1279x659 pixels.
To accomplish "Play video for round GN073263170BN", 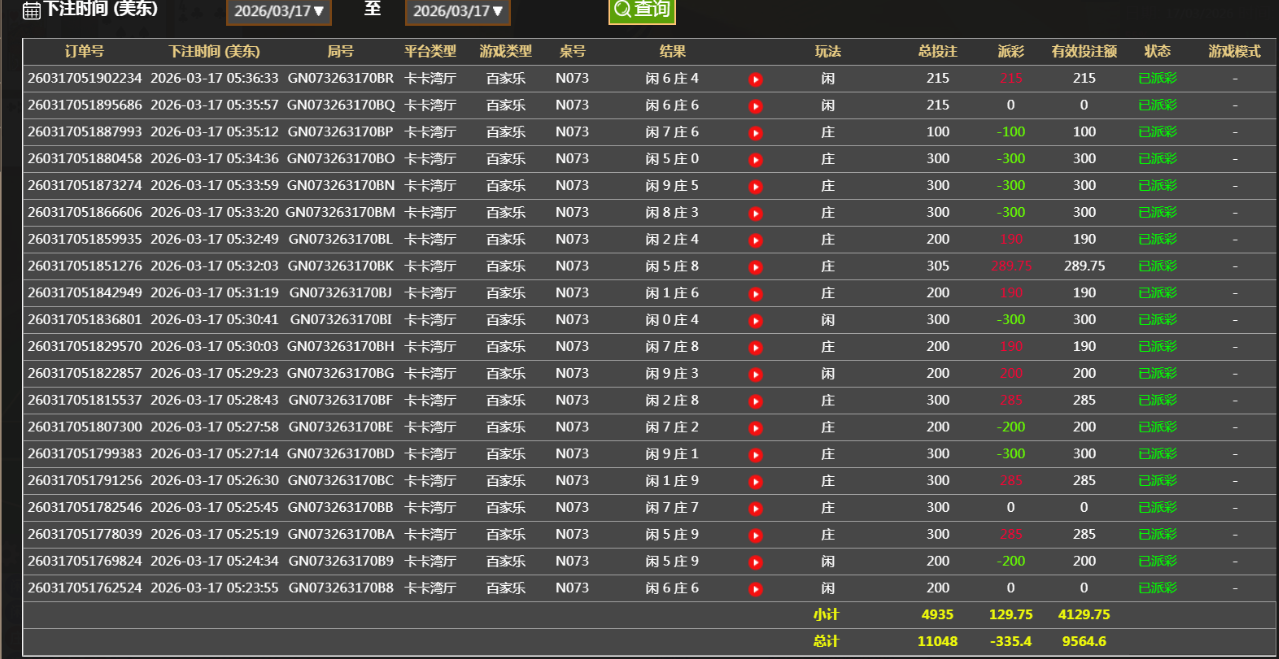I will click(x=756, y=186).
